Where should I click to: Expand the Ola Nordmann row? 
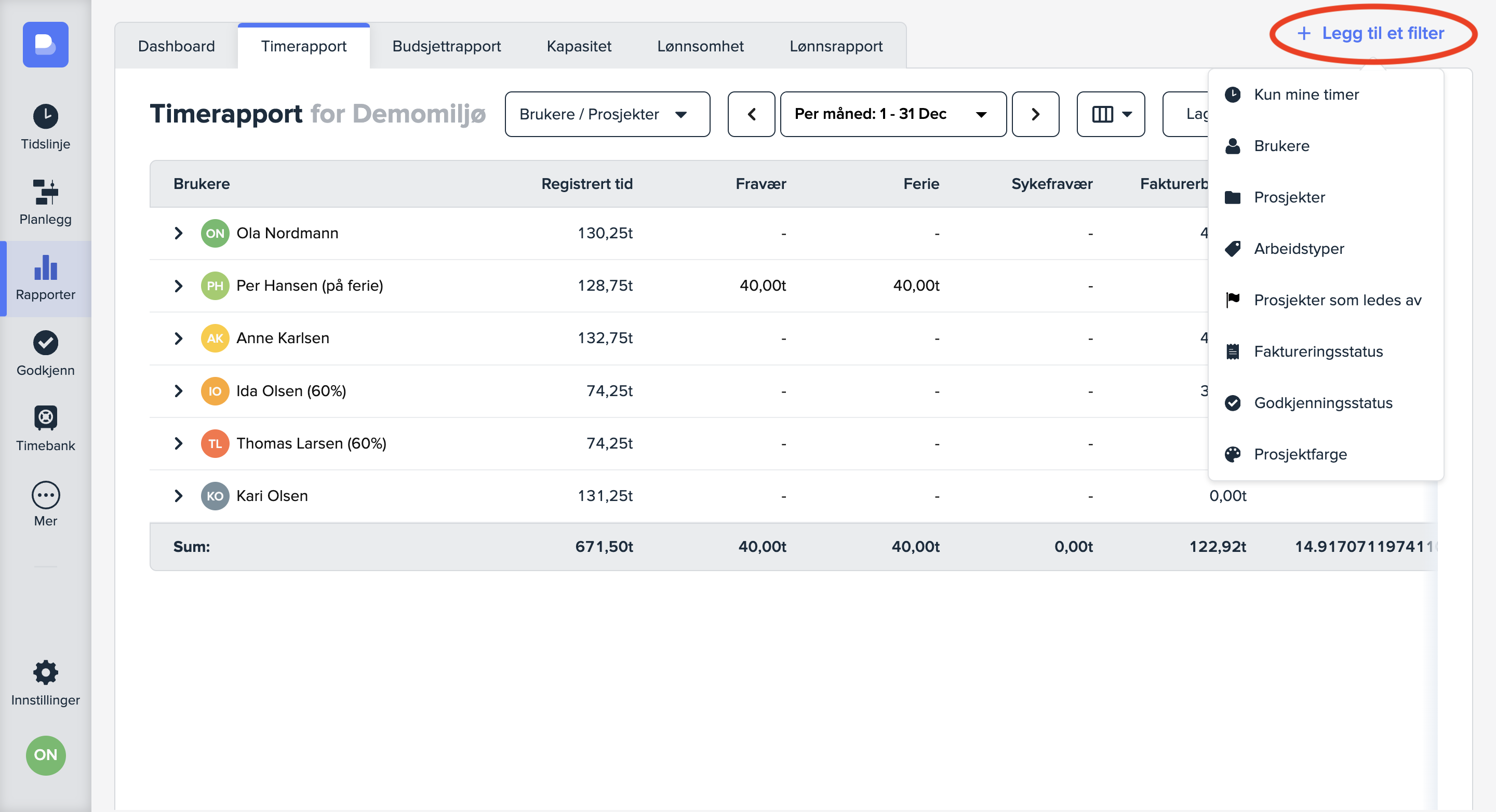pos(178,233)
